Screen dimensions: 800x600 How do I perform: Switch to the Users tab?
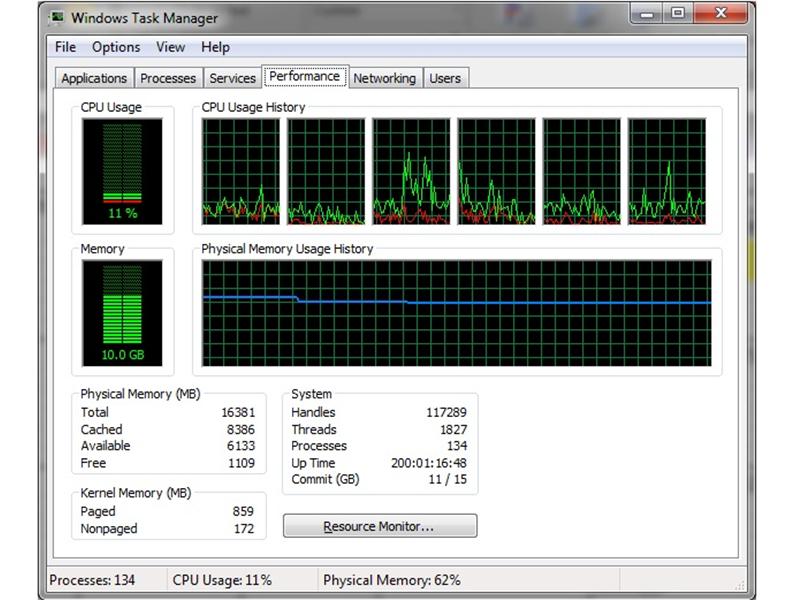coord(445,78)
